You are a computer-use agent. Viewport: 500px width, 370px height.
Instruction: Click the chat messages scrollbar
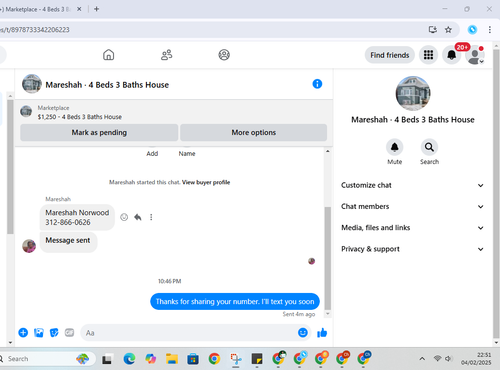point(328,258)
